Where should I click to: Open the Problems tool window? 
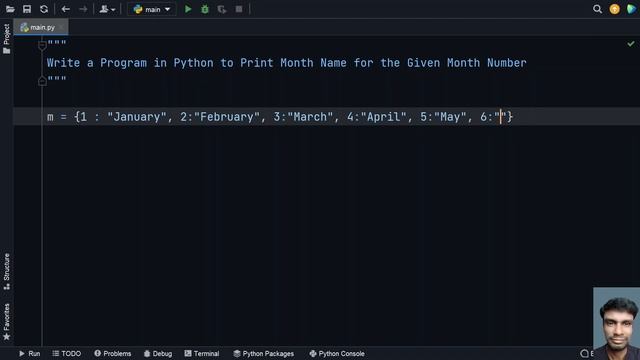pos(113,353)
